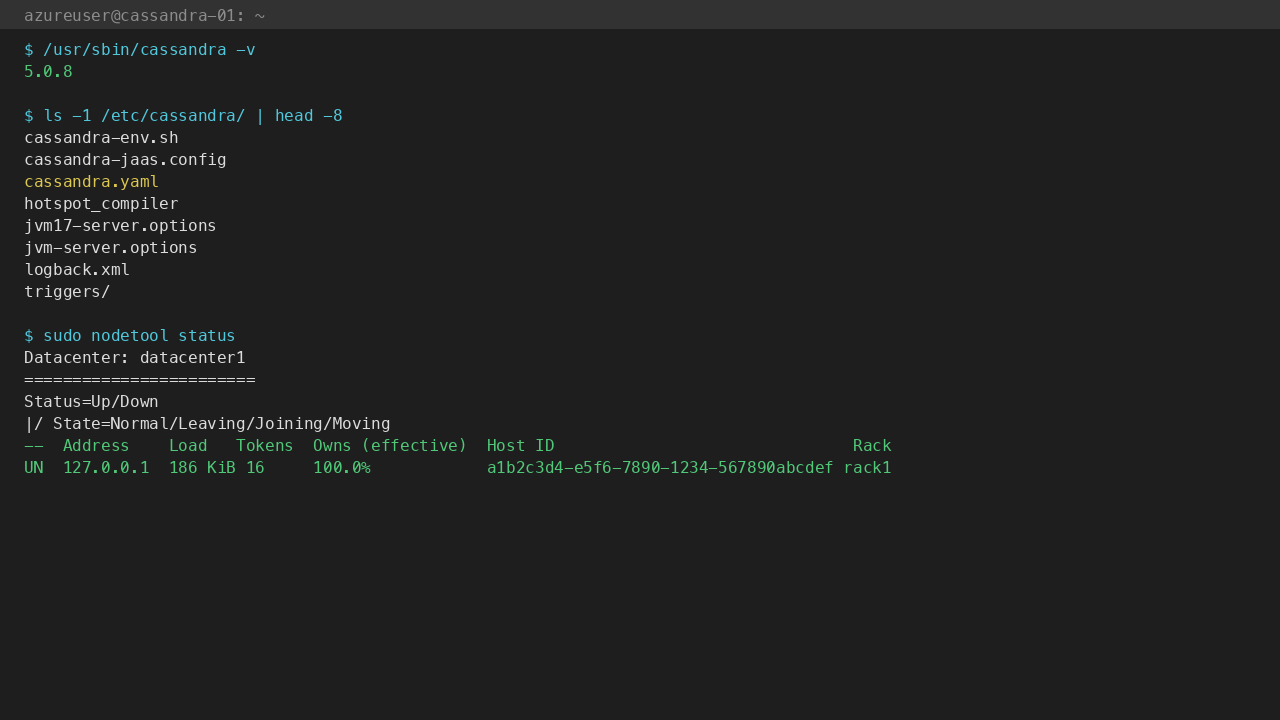The width and height of the screenshot is (1280, 720).
Task: Click the UN status value
Action: tap(34, 468)
